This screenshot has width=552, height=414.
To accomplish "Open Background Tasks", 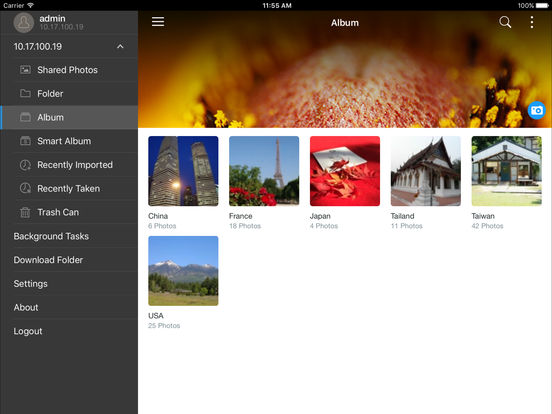I will 69,236.
